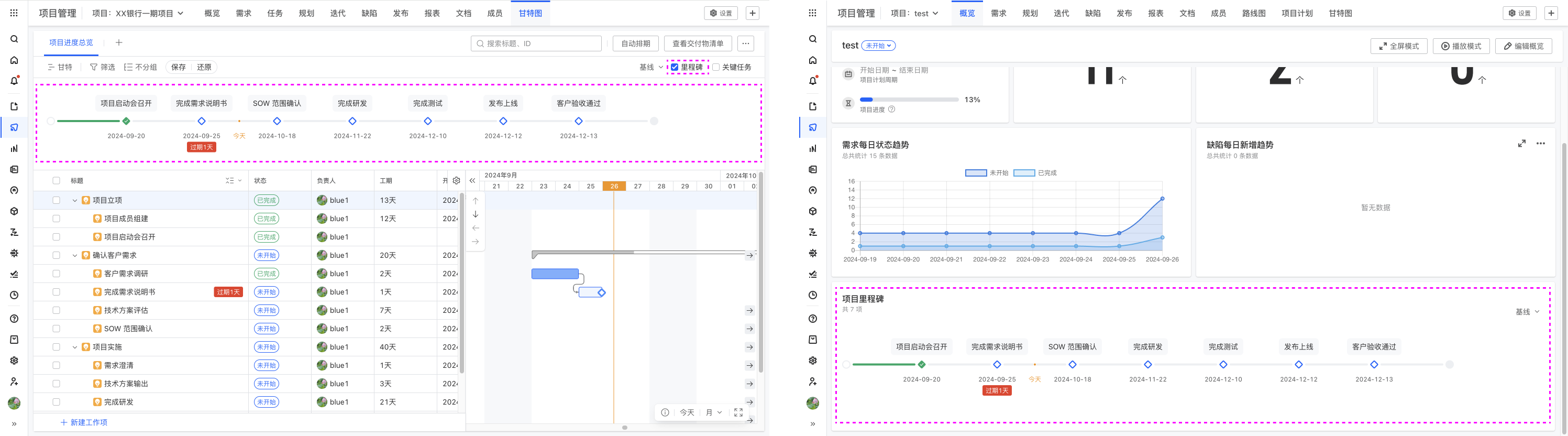Expand the left window sidebar with double-chevron icon

pos(14,424)
